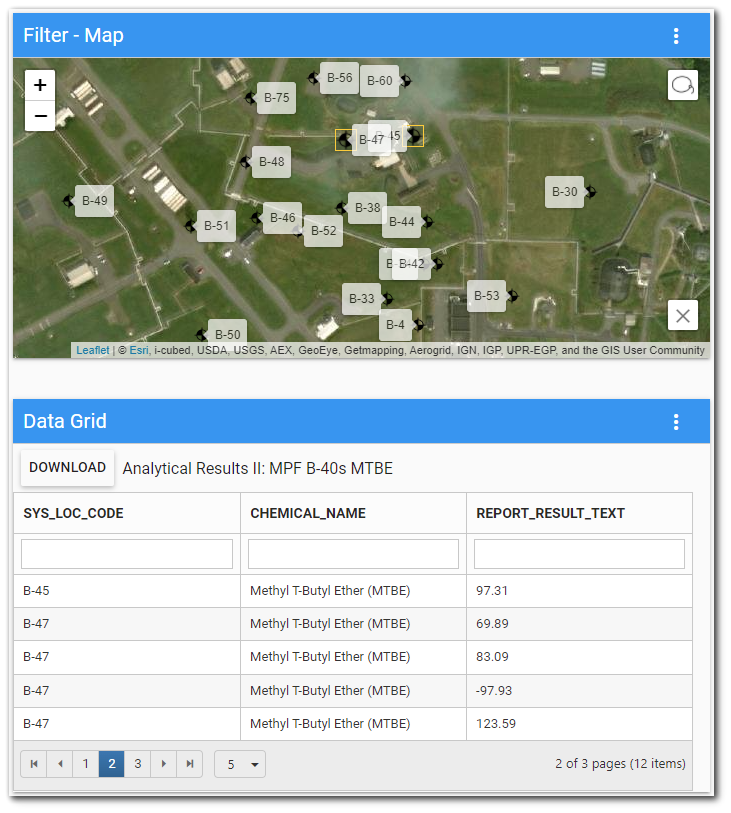Viewport: 731px width, 813px height.
Task: Select the B-53 location marker
Action: [512, 296]
